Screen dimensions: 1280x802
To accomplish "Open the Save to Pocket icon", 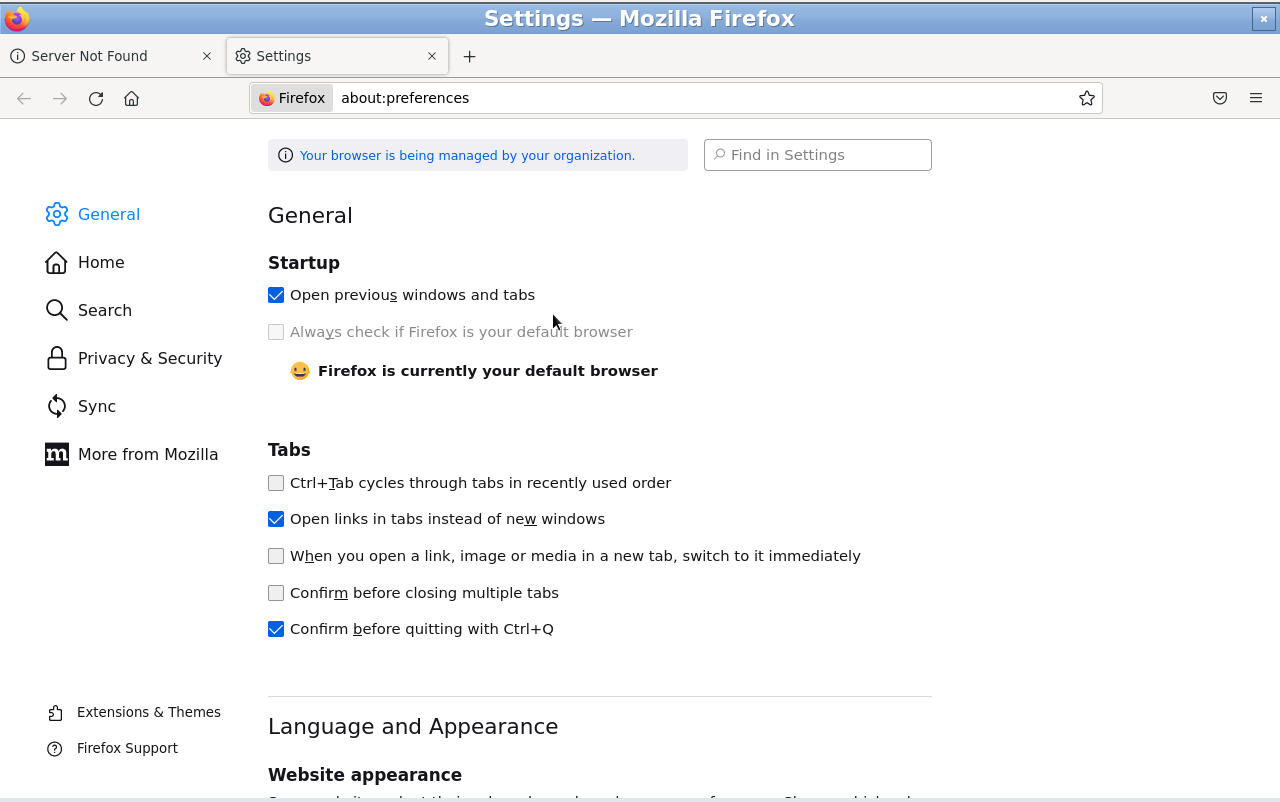I will click(x=1220, y=98).
